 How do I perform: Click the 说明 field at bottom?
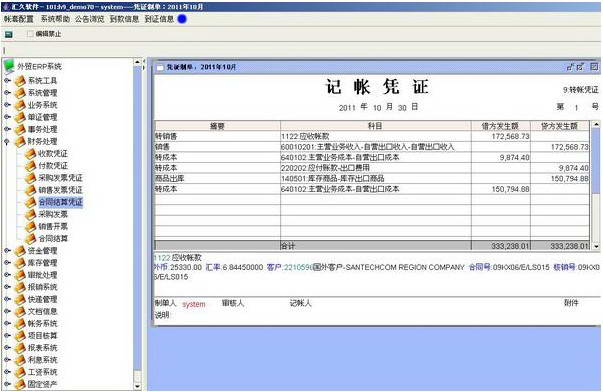coord(162,315)
